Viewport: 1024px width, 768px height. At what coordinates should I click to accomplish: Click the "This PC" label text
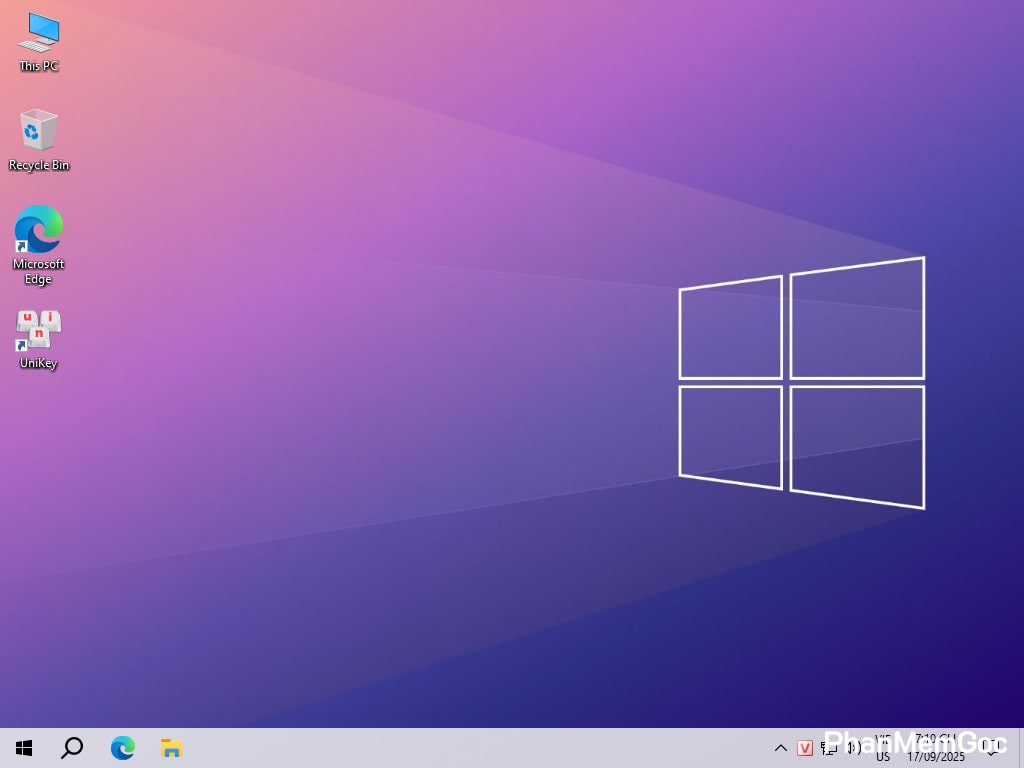(x=39, y=66)
